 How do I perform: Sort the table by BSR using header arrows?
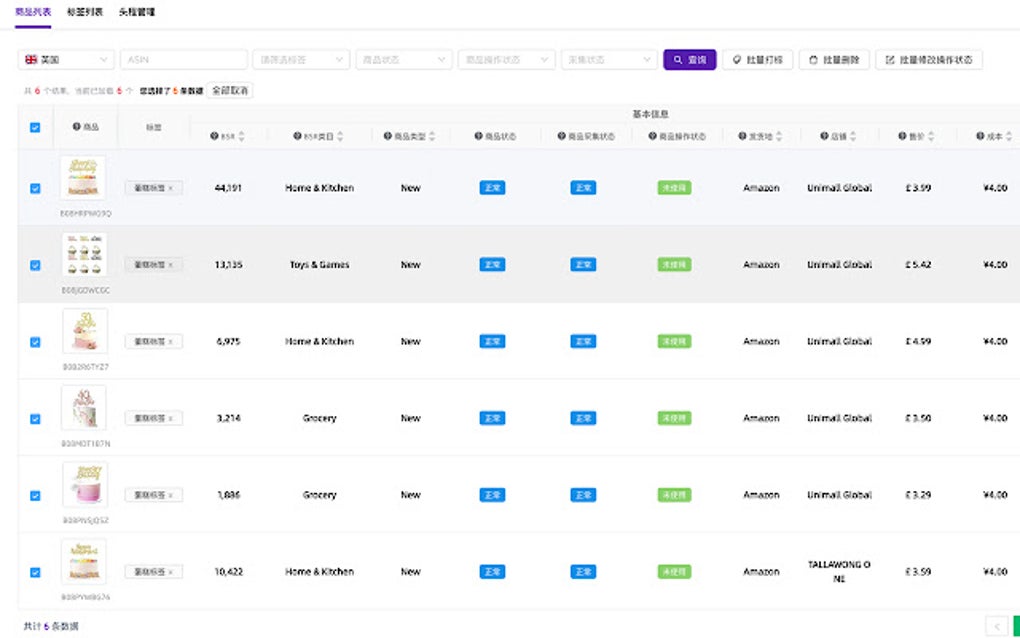point(241,136)
